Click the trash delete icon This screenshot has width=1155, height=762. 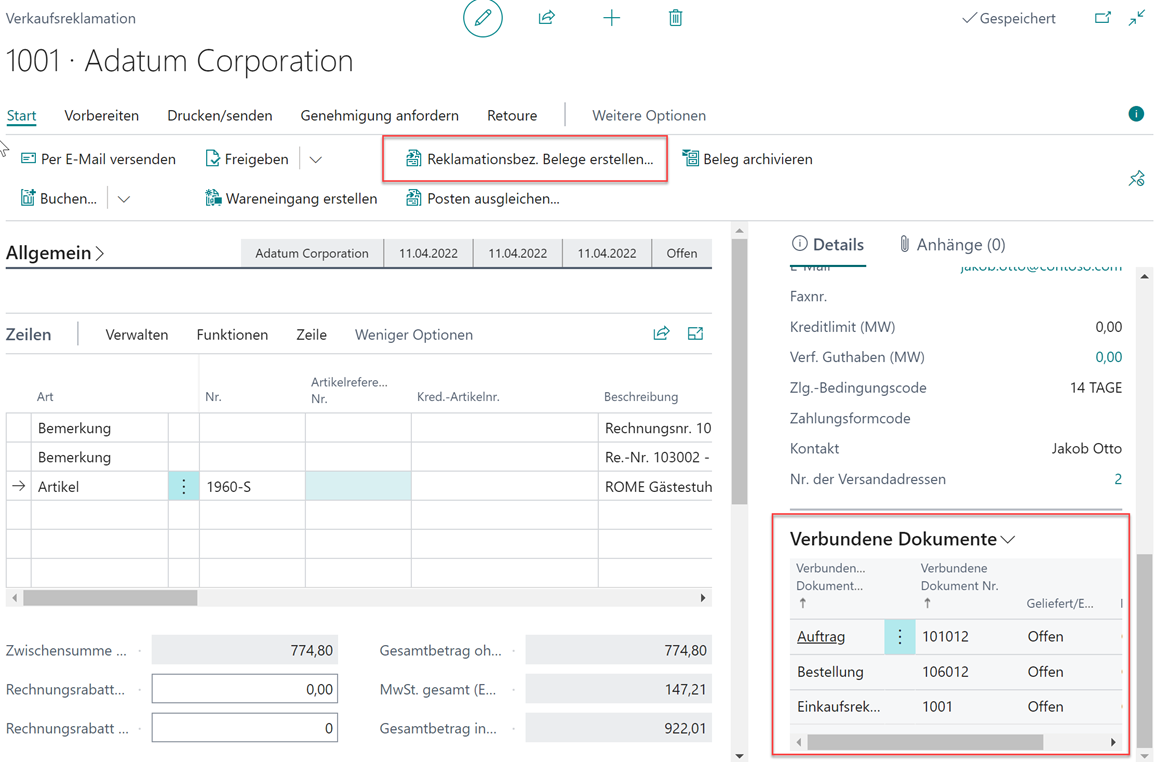click(x=676, y=18)
